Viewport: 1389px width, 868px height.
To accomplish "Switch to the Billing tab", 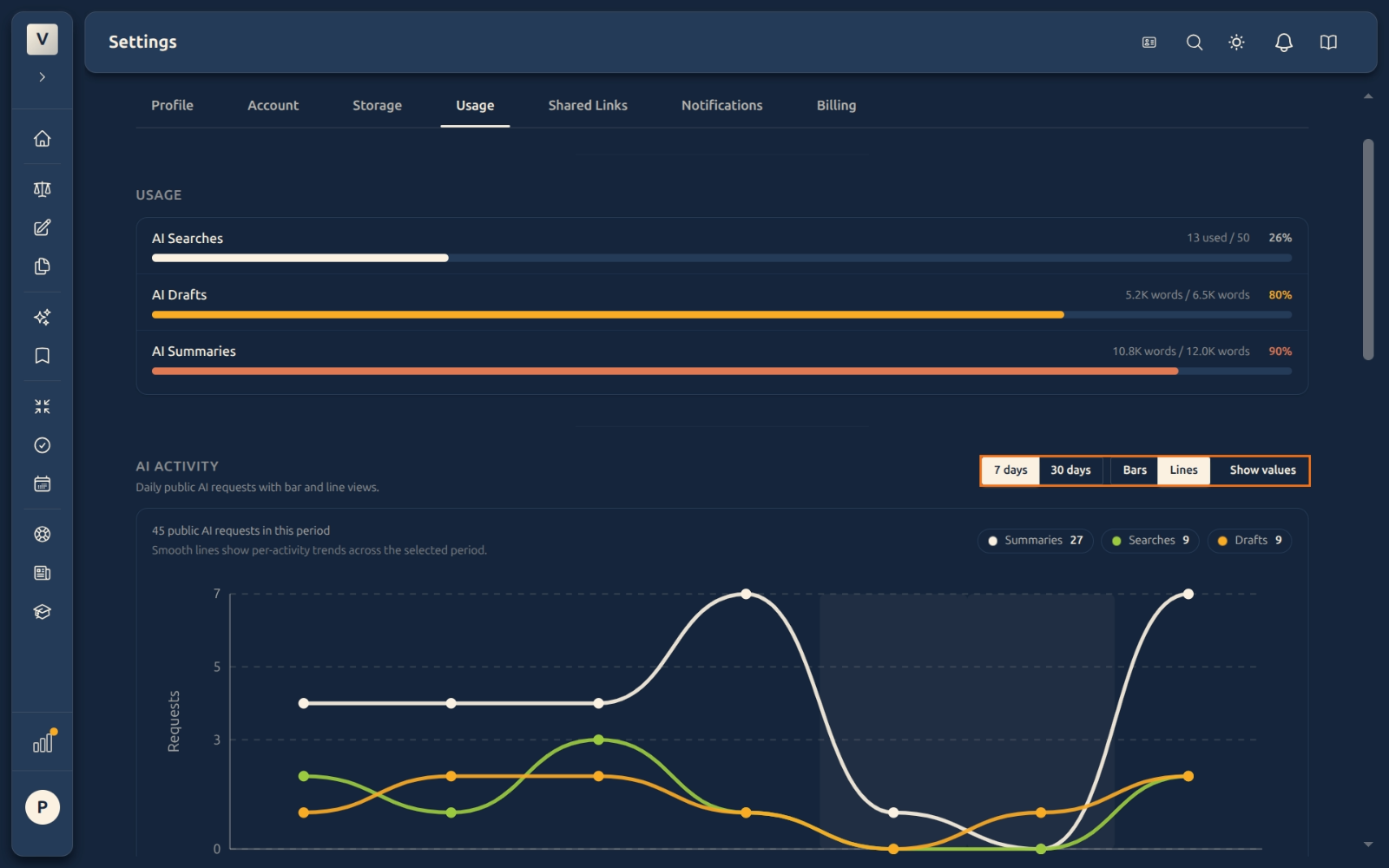I will tap(836, 105).
